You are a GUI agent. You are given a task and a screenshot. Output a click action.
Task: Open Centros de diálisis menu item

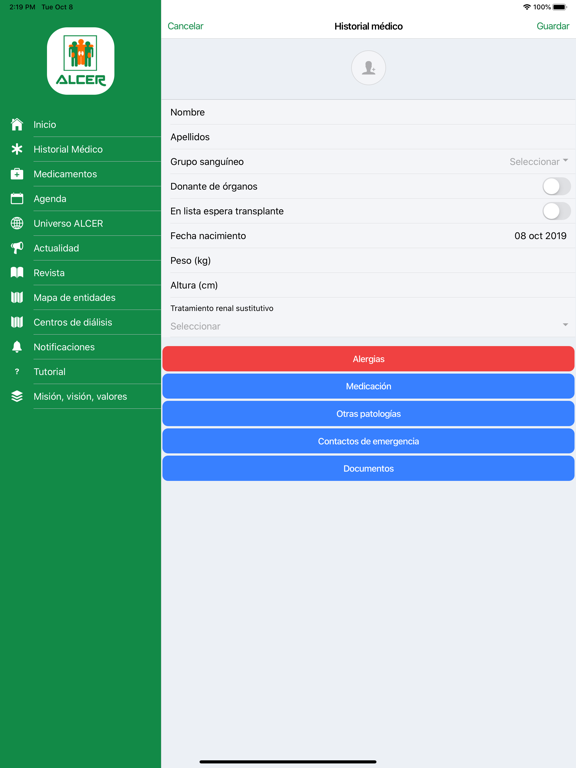(73, 322)
